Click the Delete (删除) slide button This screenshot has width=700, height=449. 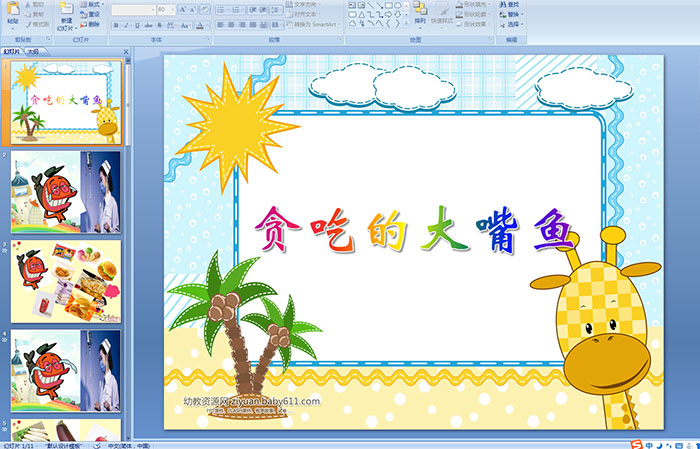point(90,24)
